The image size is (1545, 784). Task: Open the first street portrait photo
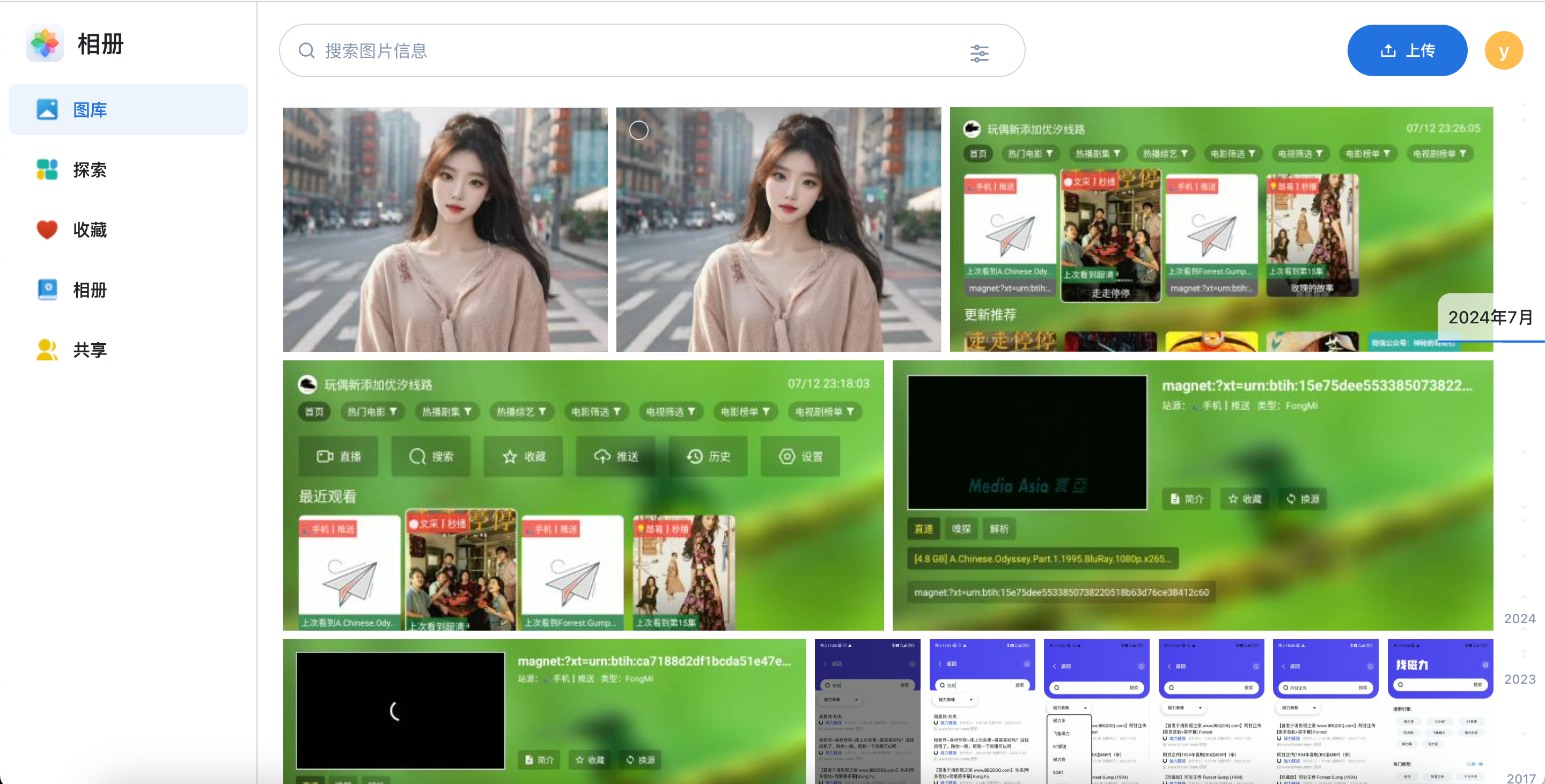[x=445, y=230]
